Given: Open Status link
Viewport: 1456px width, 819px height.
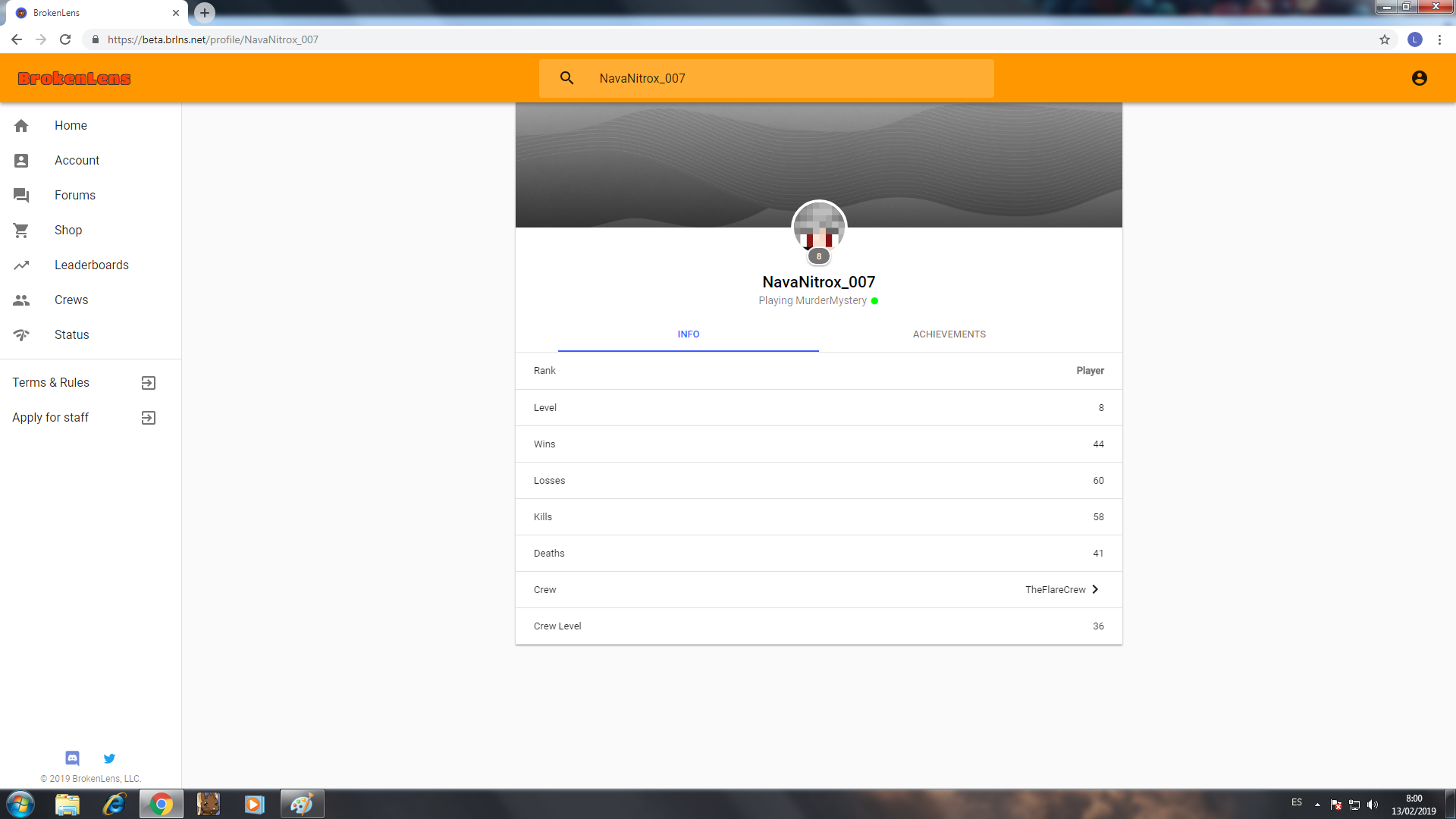Looking at the screenshot, I should [x=72, y=335].
